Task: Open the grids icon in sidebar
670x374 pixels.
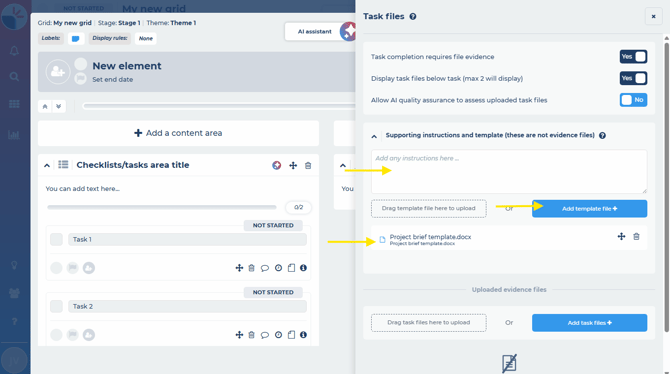Action: click(14, 104)
